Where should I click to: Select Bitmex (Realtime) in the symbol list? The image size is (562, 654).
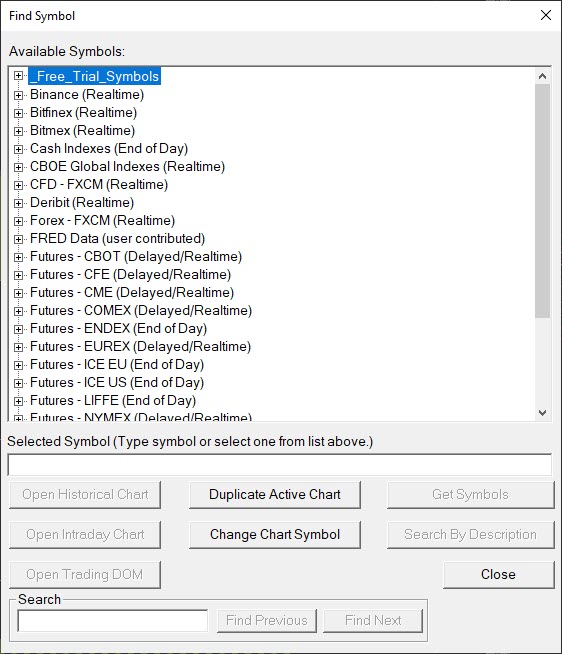pos(82,131)
